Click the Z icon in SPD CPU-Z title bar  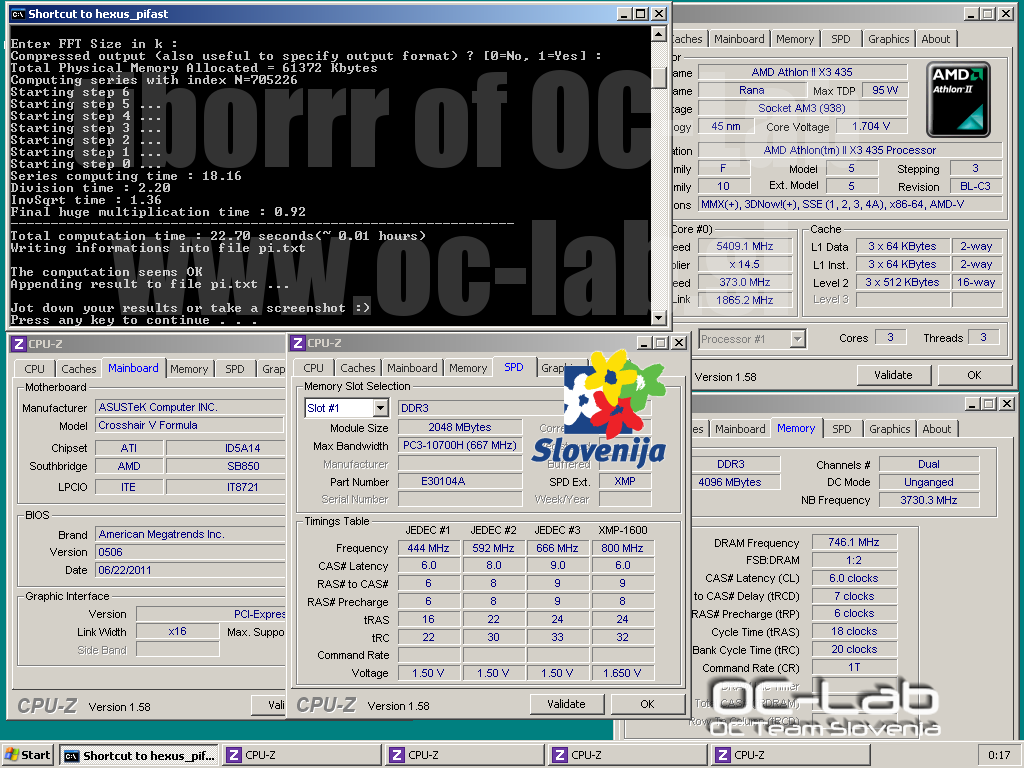coord(298,343)
